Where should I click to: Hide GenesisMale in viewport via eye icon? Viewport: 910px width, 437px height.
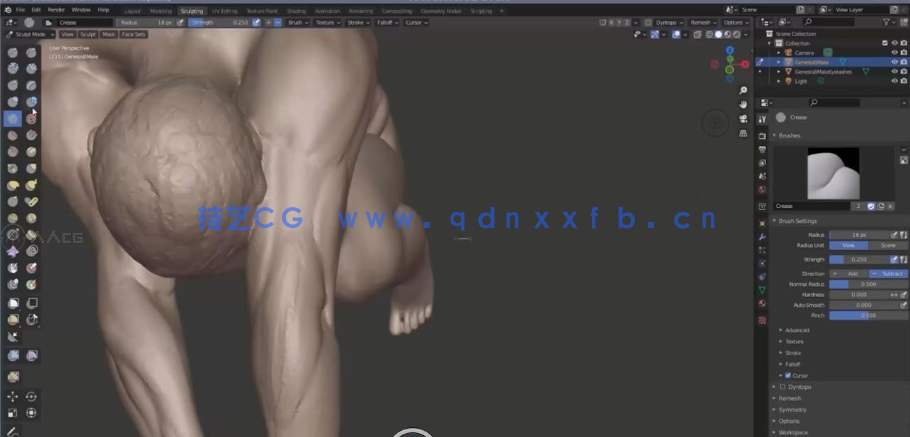coord(894,62)
